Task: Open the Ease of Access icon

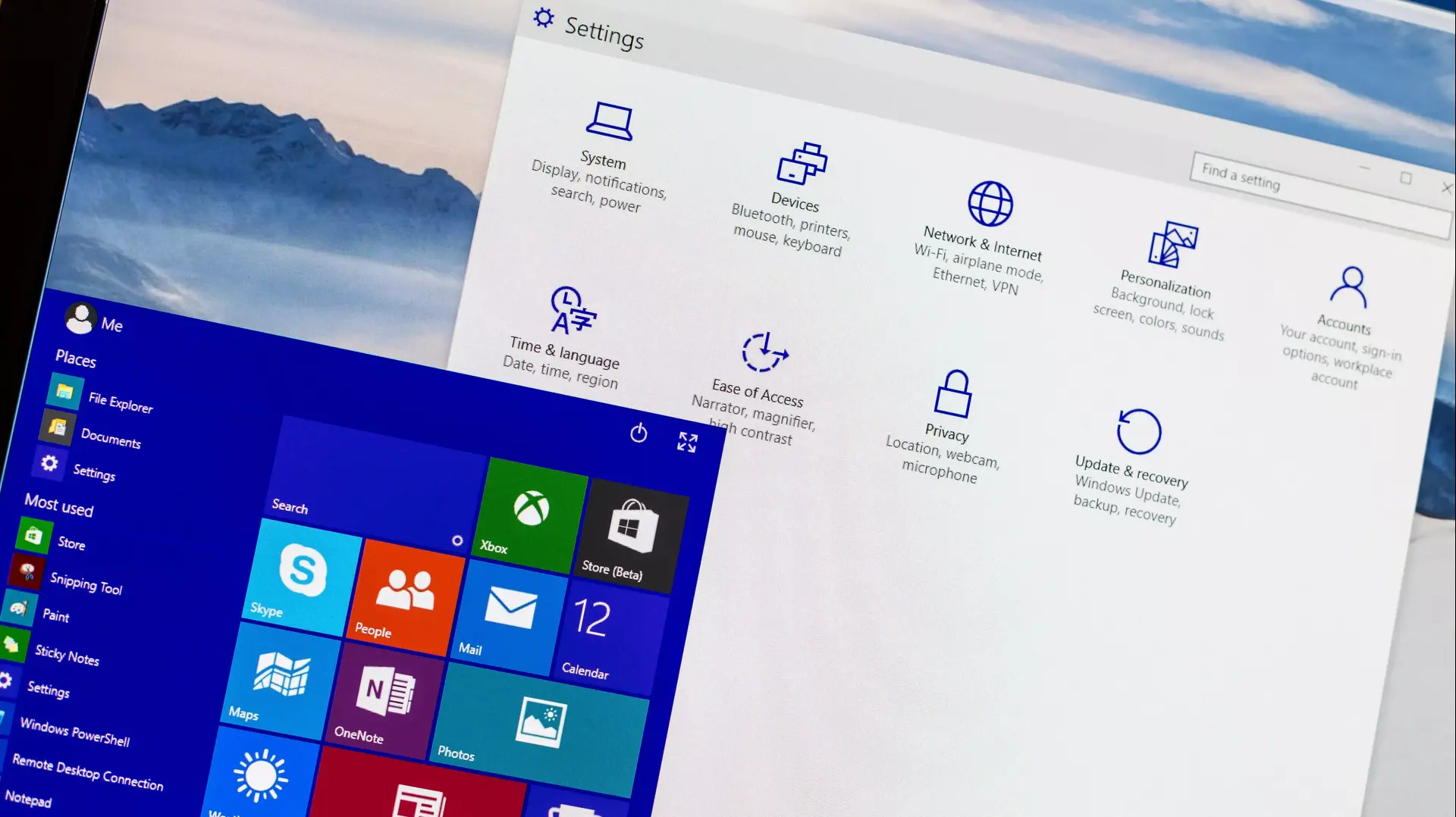Action: tap(764, 352)
